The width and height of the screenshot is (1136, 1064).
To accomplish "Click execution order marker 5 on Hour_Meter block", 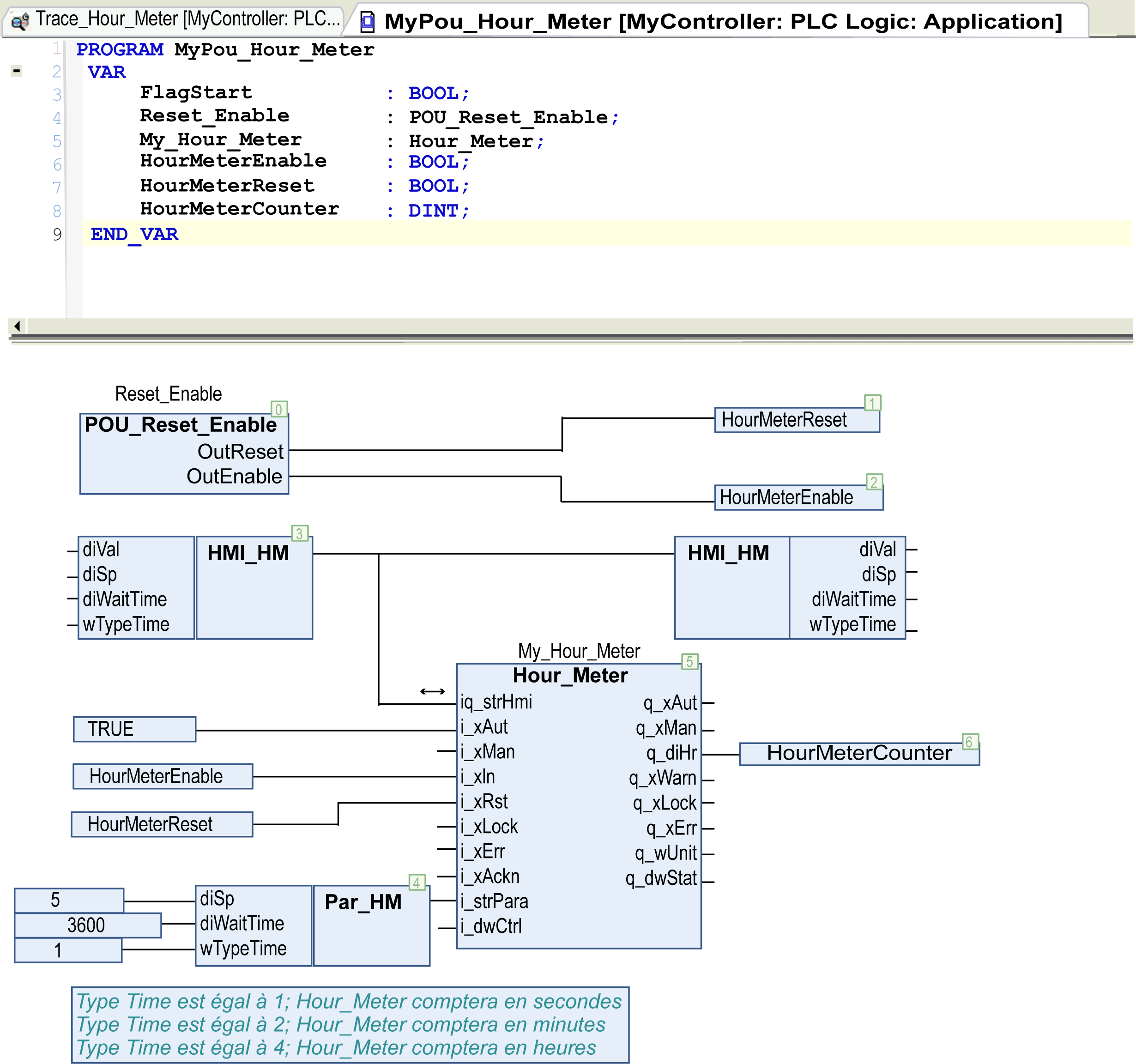I will point(690,661).
